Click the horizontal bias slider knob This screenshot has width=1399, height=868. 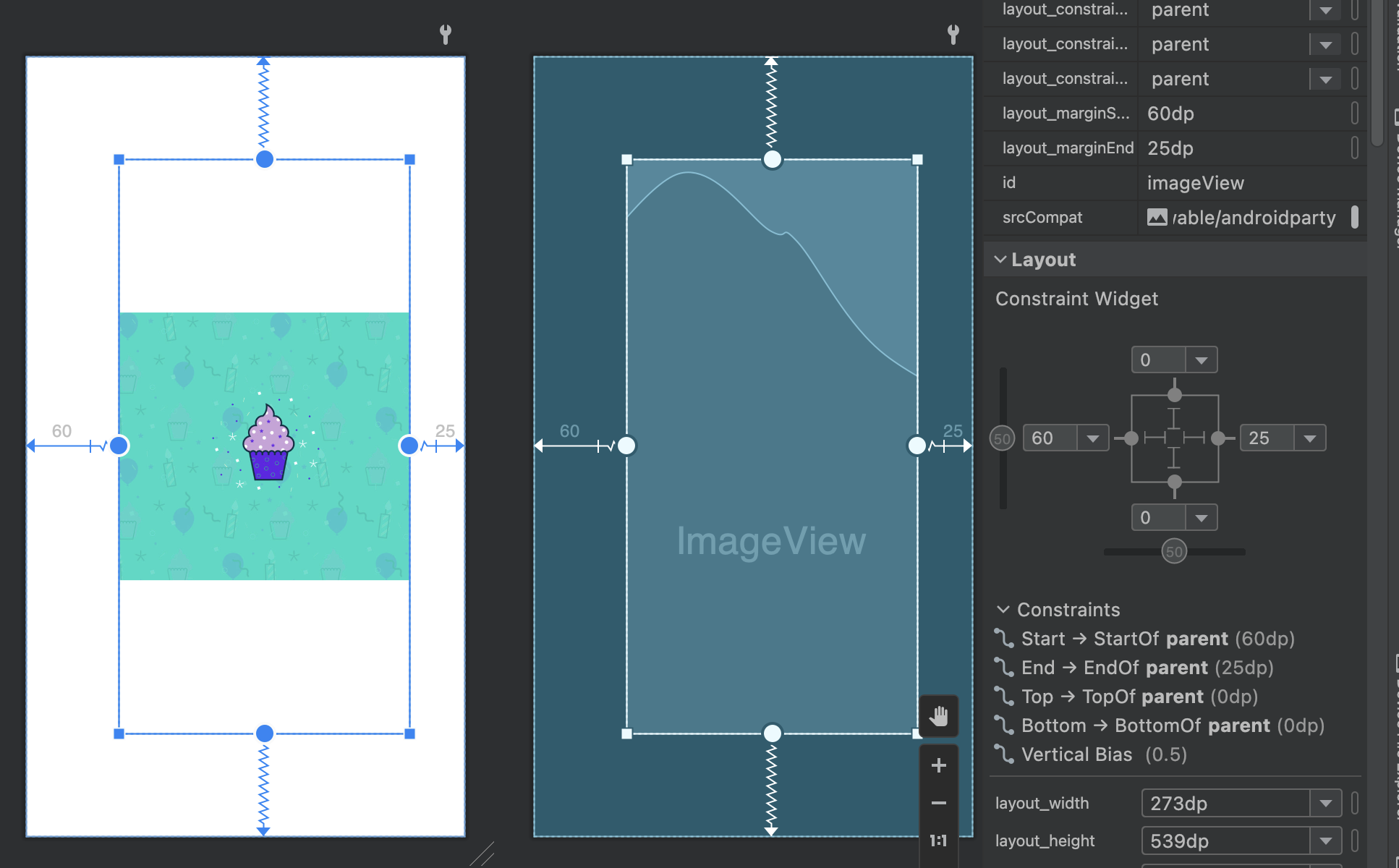1174,552
